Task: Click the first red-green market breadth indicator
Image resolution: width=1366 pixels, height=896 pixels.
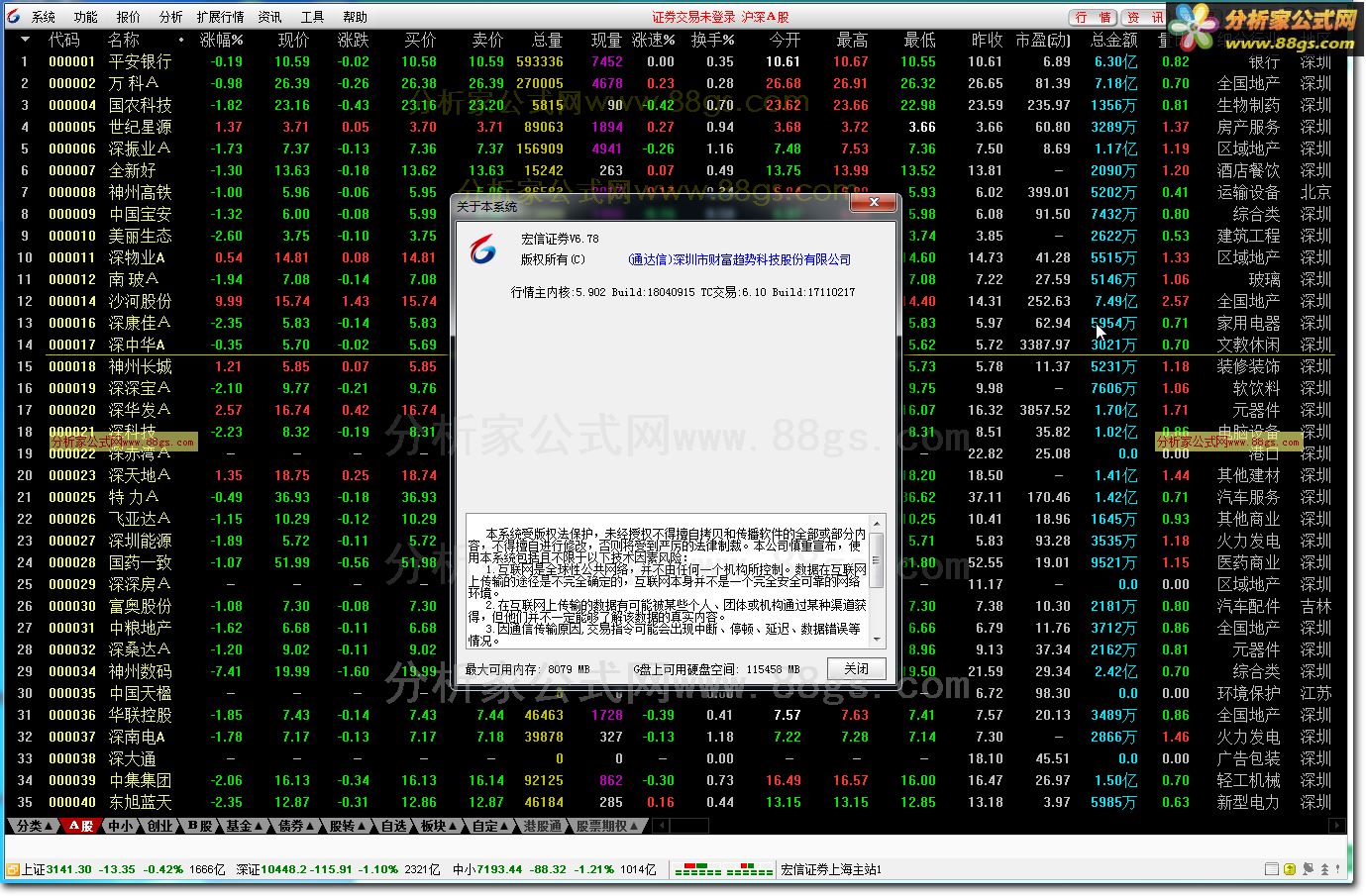Action: point(698,870)
